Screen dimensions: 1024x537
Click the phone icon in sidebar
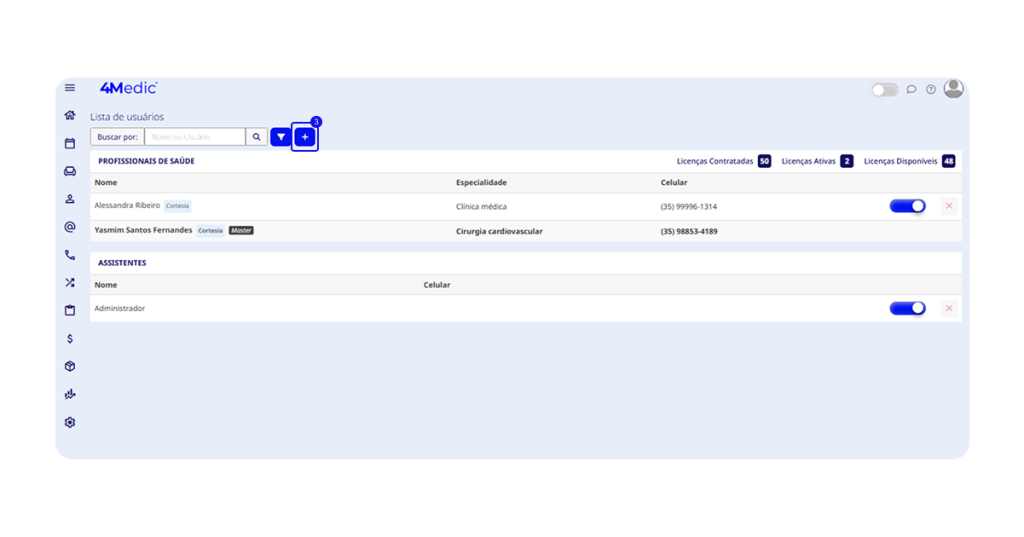(70, 255)
